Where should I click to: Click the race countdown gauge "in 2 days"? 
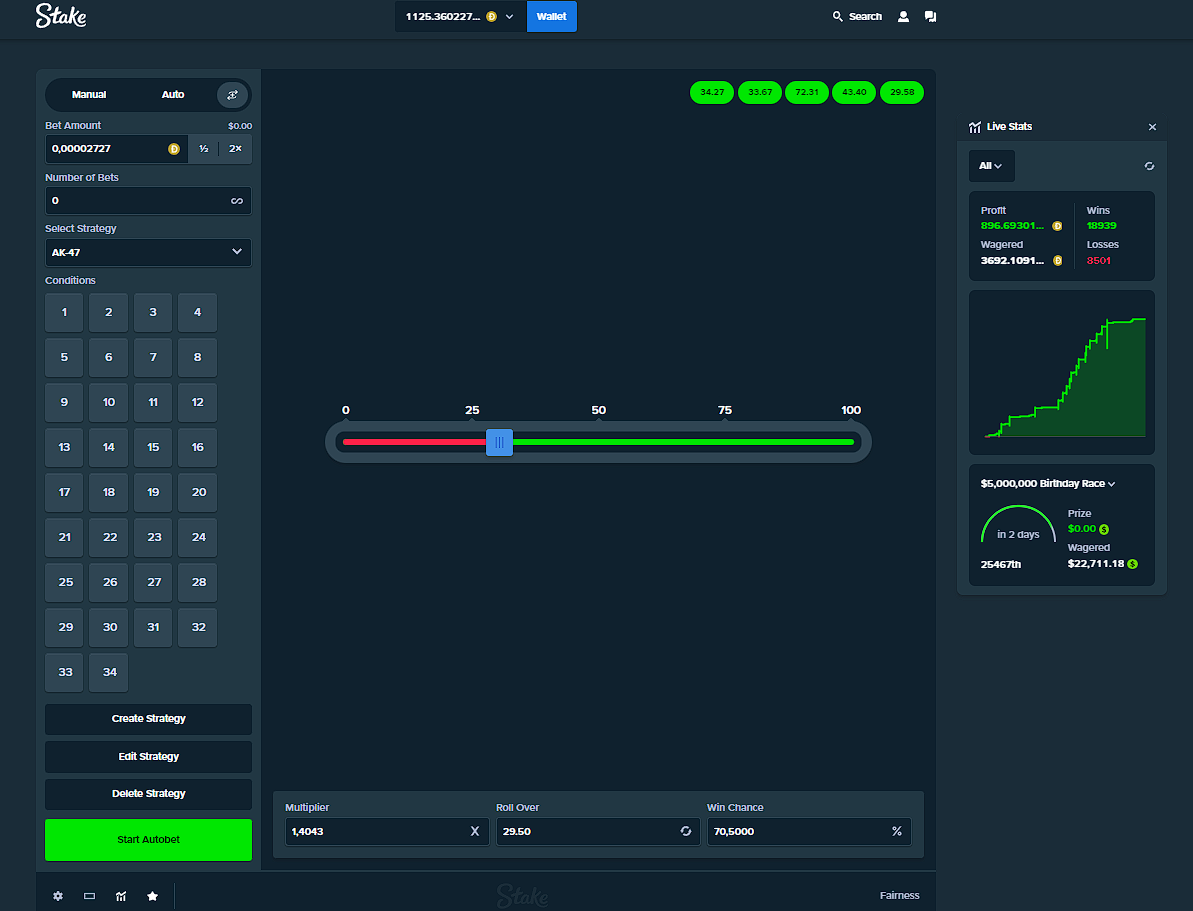pyautogui.click(x=1018, y=525)
